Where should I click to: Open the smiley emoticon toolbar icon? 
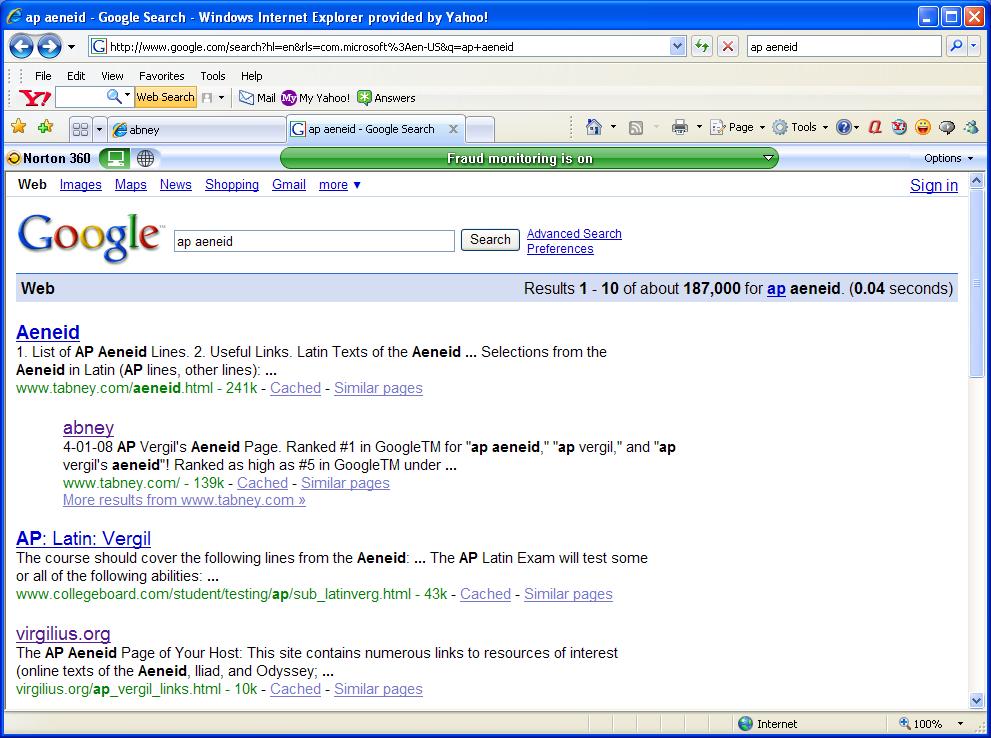pos(923,128)
